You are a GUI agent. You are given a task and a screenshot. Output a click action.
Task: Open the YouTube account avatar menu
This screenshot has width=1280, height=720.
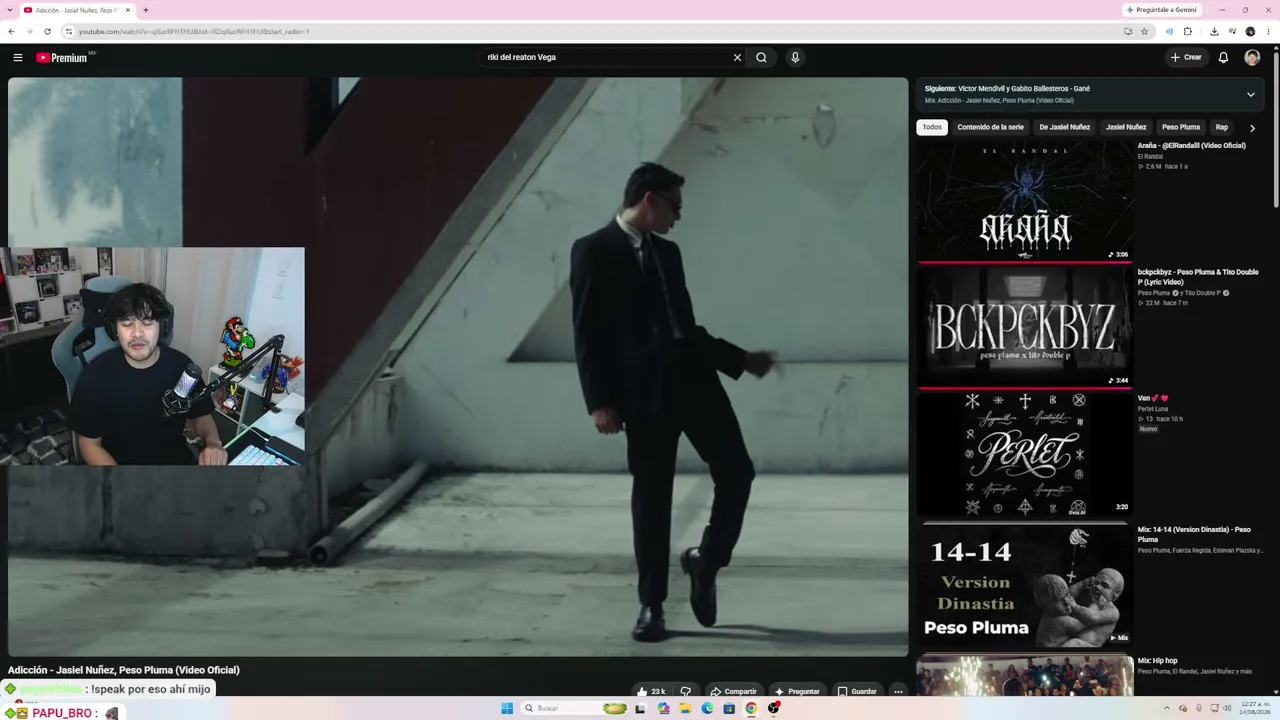1252,58
